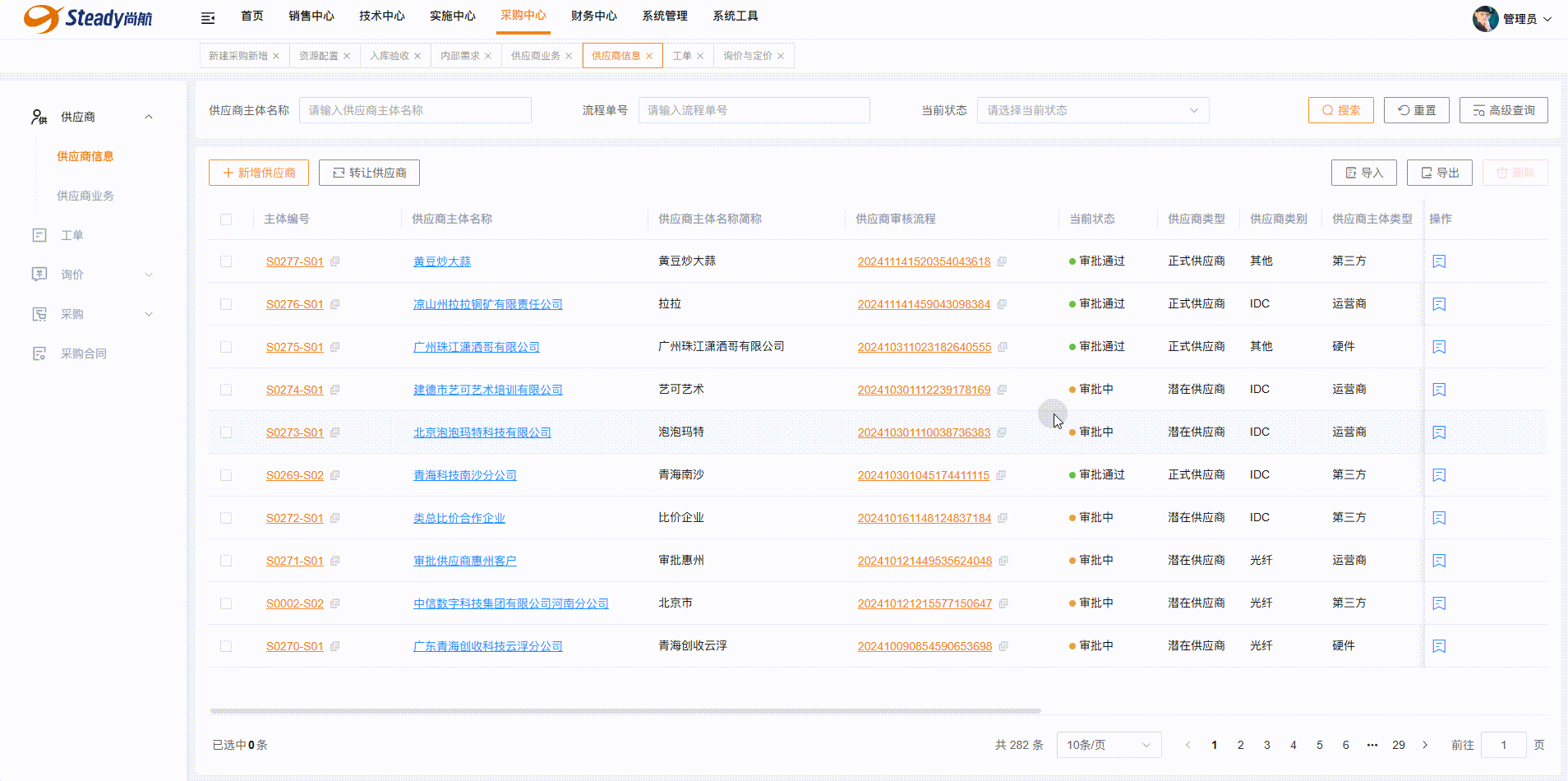Check the row S0272-S01 checkbox
The width and height of the screenshot is (1568, 781).
click(226, 518)
